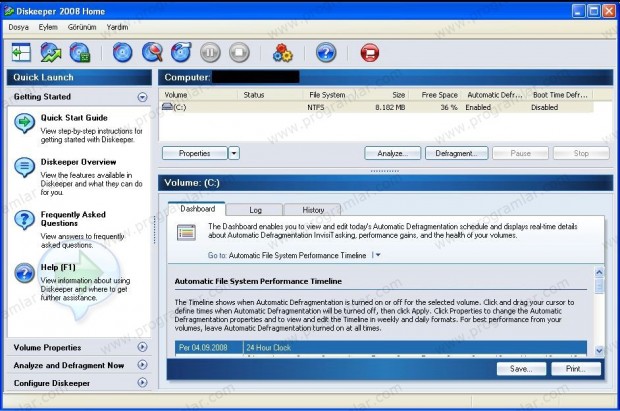The width and height of the screenshot is (620, 411).
Task: Open the Eylem menu
Action: (48, 27)
